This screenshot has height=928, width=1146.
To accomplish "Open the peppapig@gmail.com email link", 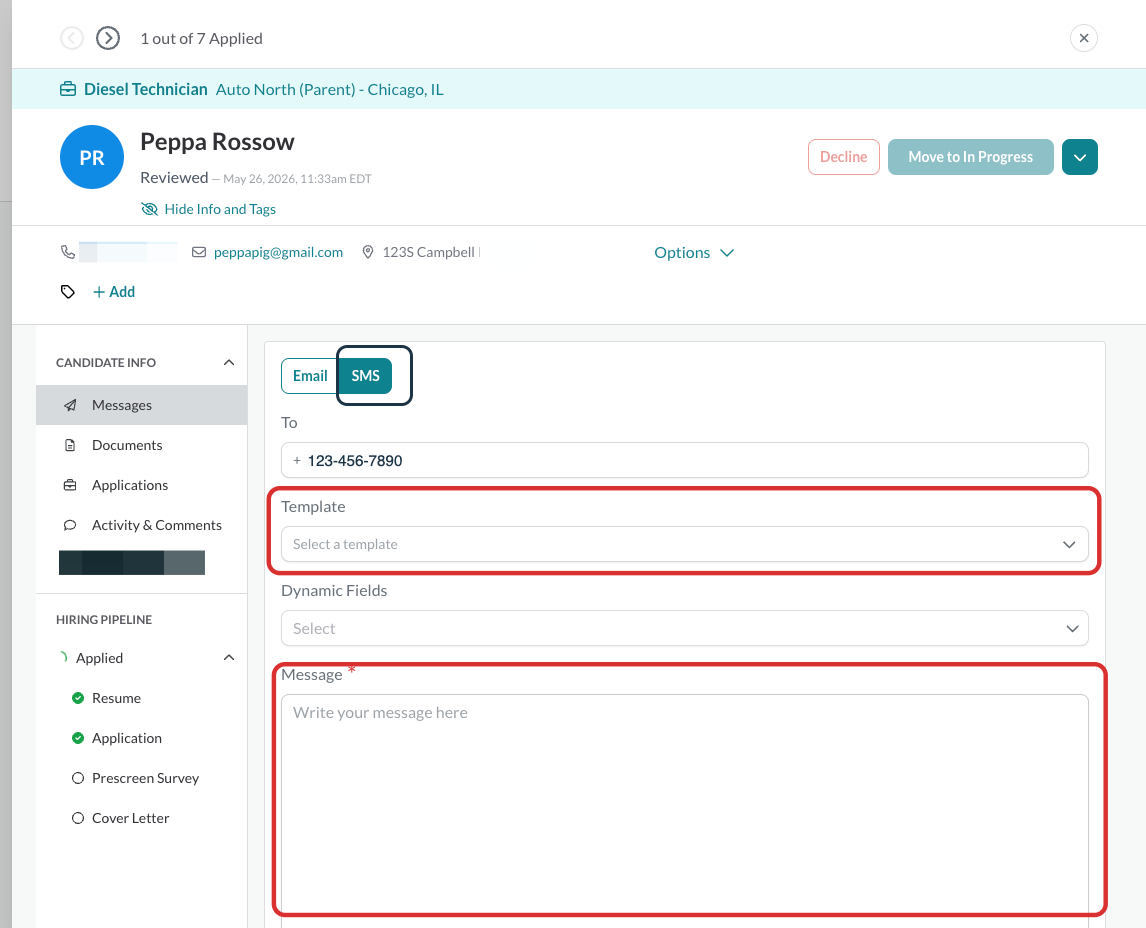I will coord(278,252).
